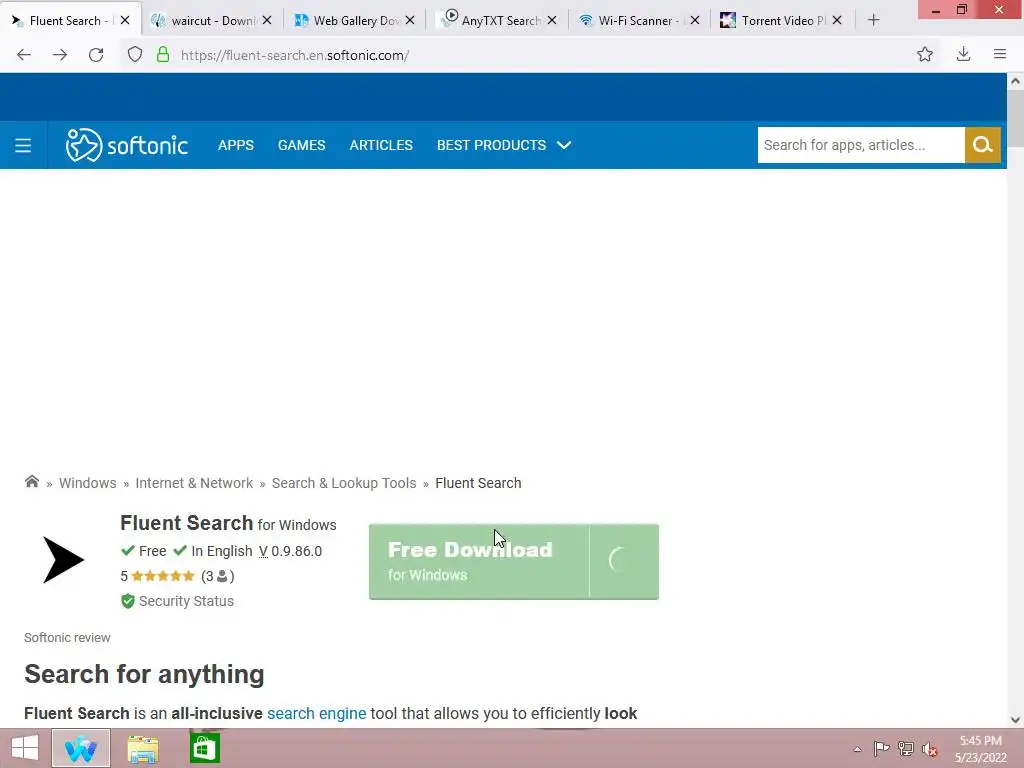The width and height of the screenshot is (1024, 768).
Task: Click the Search for anything heading
Action: [144, 674]
